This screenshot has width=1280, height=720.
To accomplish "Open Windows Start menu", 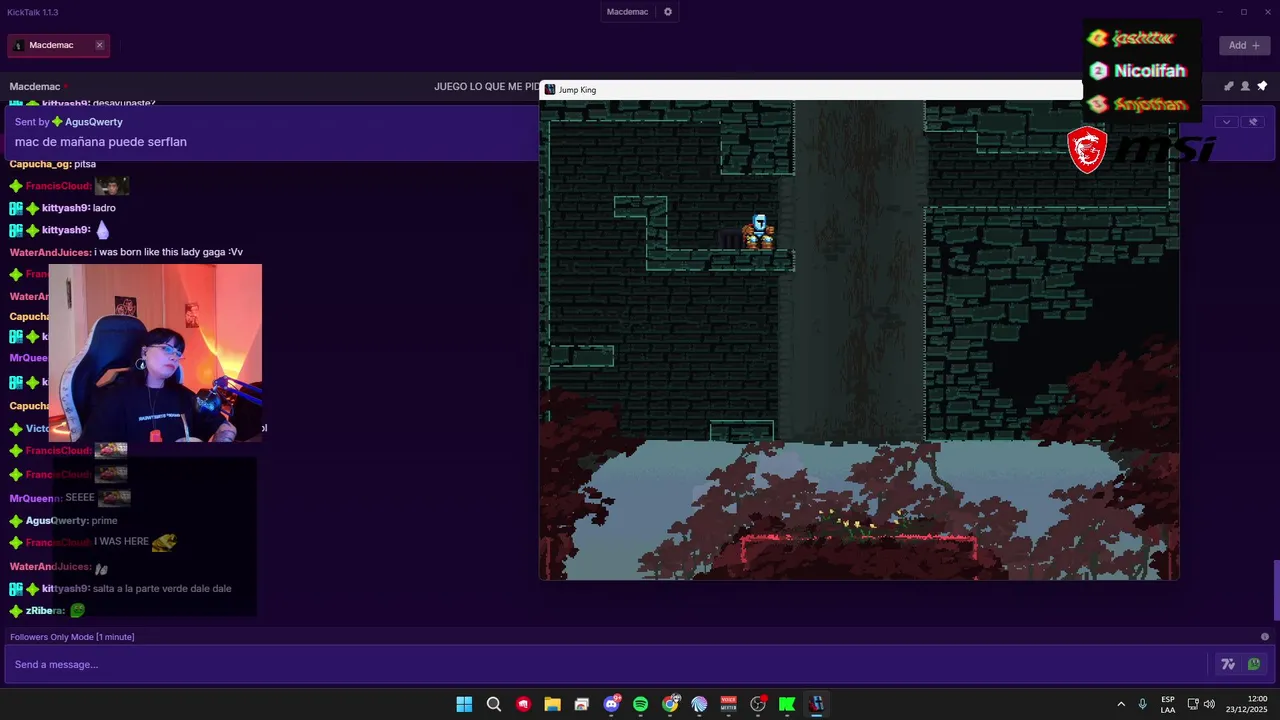I will pos(464,704).
